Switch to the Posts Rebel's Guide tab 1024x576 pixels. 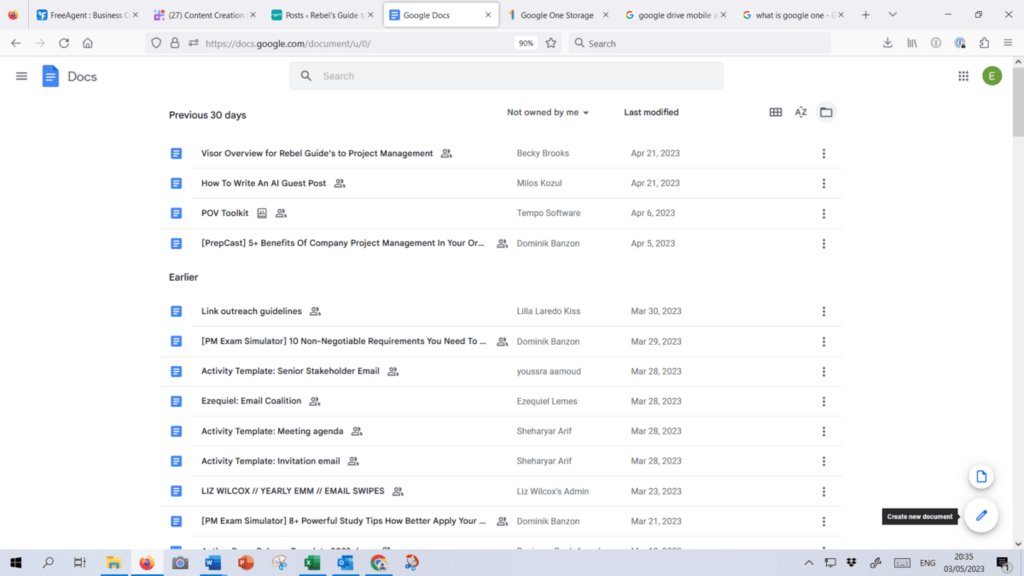pyautogui.click(x=322, y=14)
